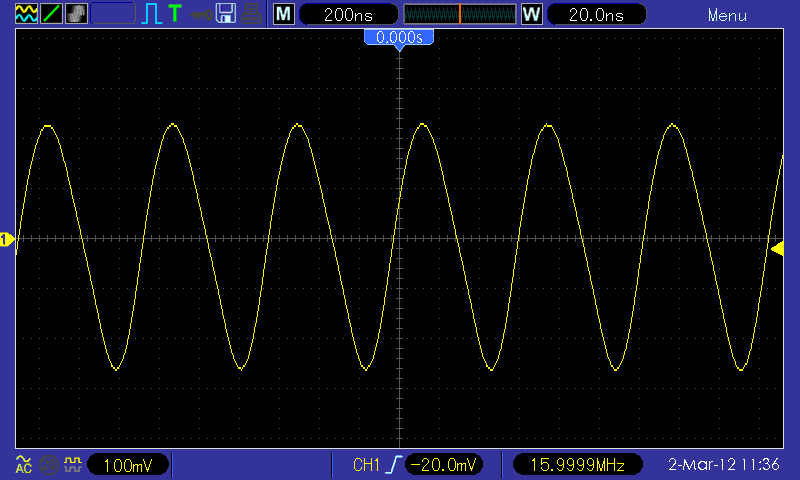Click the gray key lock icon

tap(201, 14)
